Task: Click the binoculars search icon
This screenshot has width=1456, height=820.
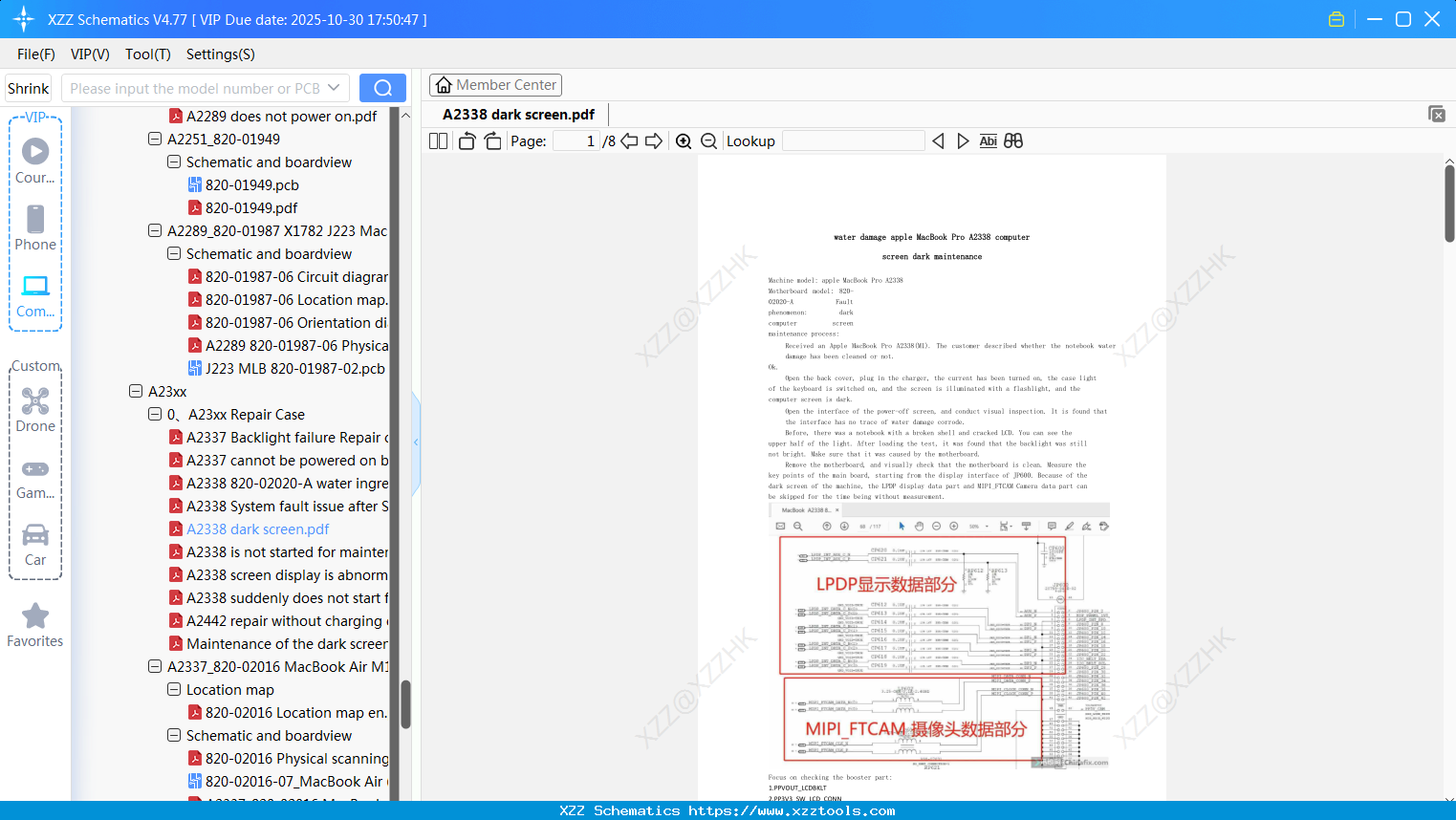Action: click(x=1013, y=141)
